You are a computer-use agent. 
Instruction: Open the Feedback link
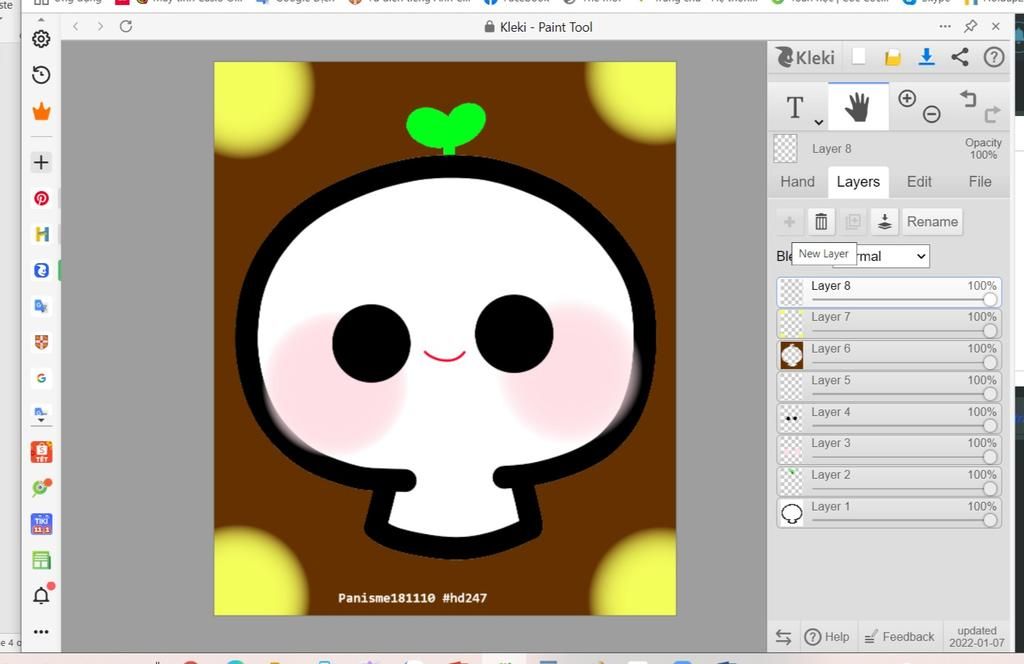pyautogui.click(x=899, y=637)
